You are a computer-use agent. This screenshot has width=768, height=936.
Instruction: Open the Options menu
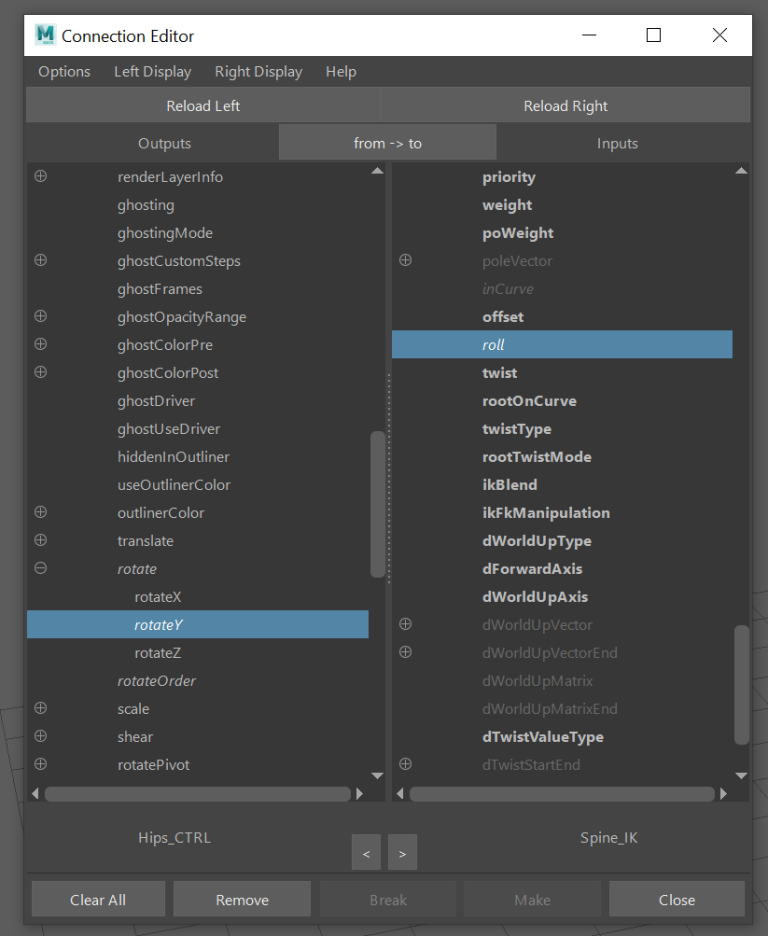click(64, 72)
